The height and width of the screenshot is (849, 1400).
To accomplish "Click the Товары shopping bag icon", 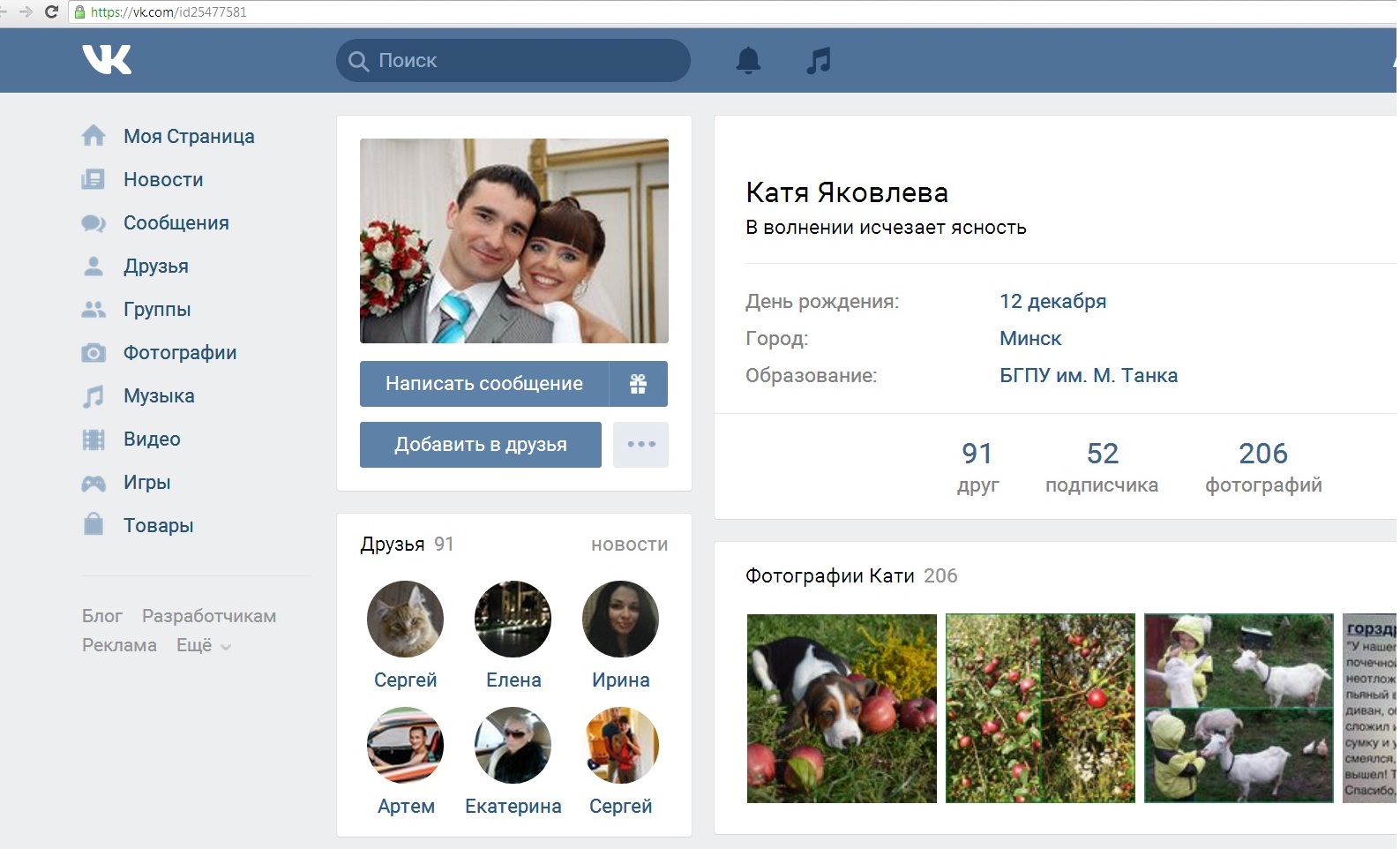I will click(x=94, y=524).
